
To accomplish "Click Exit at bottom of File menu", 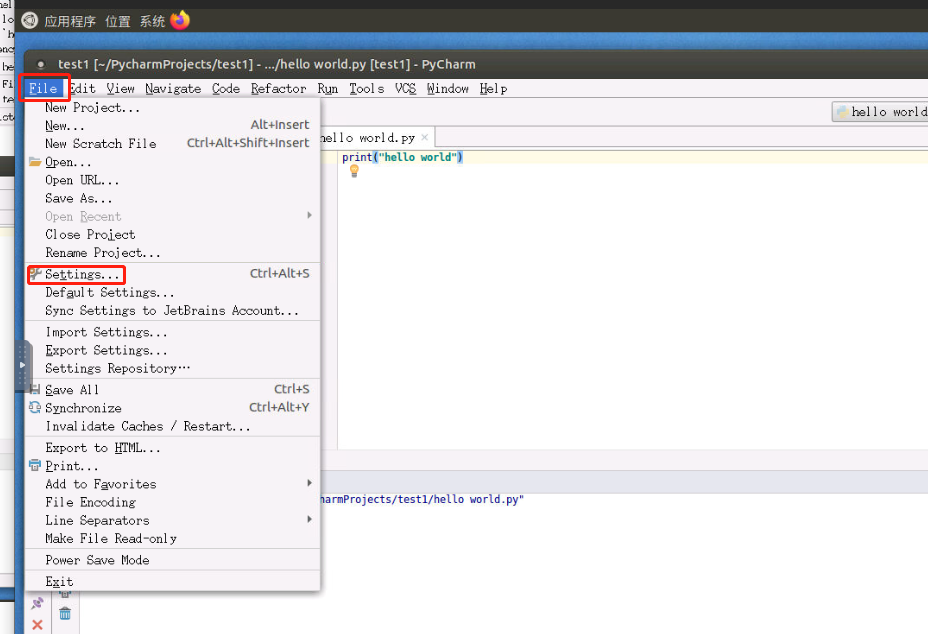I will click(x=173, y=581).
